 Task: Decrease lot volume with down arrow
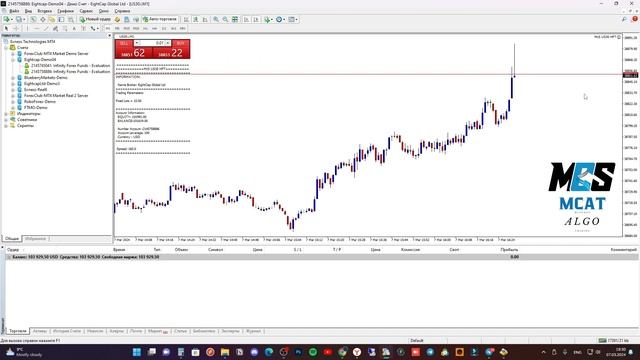click(x=137, y=43)
